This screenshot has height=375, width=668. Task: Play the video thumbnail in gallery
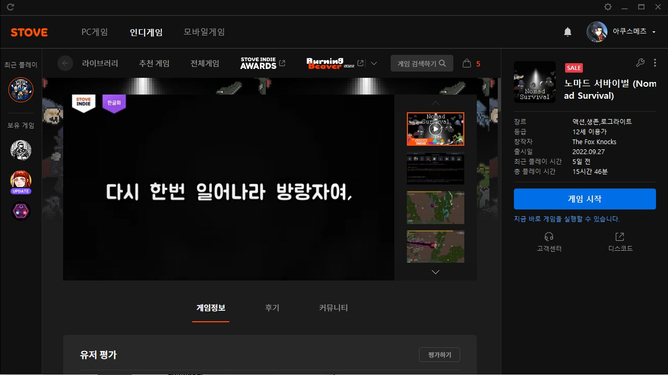click(x=435, y=129)
